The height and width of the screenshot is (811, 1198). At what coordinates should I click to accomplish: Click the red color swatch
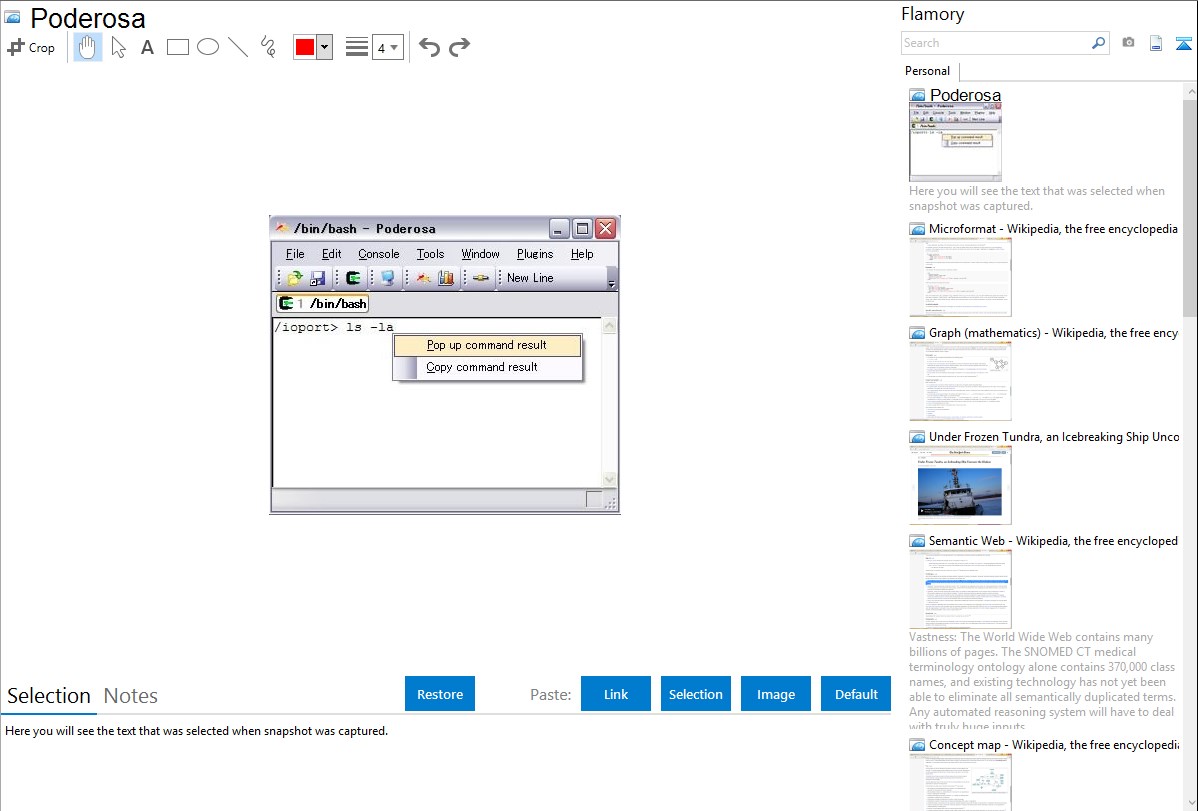pos(305,47)
